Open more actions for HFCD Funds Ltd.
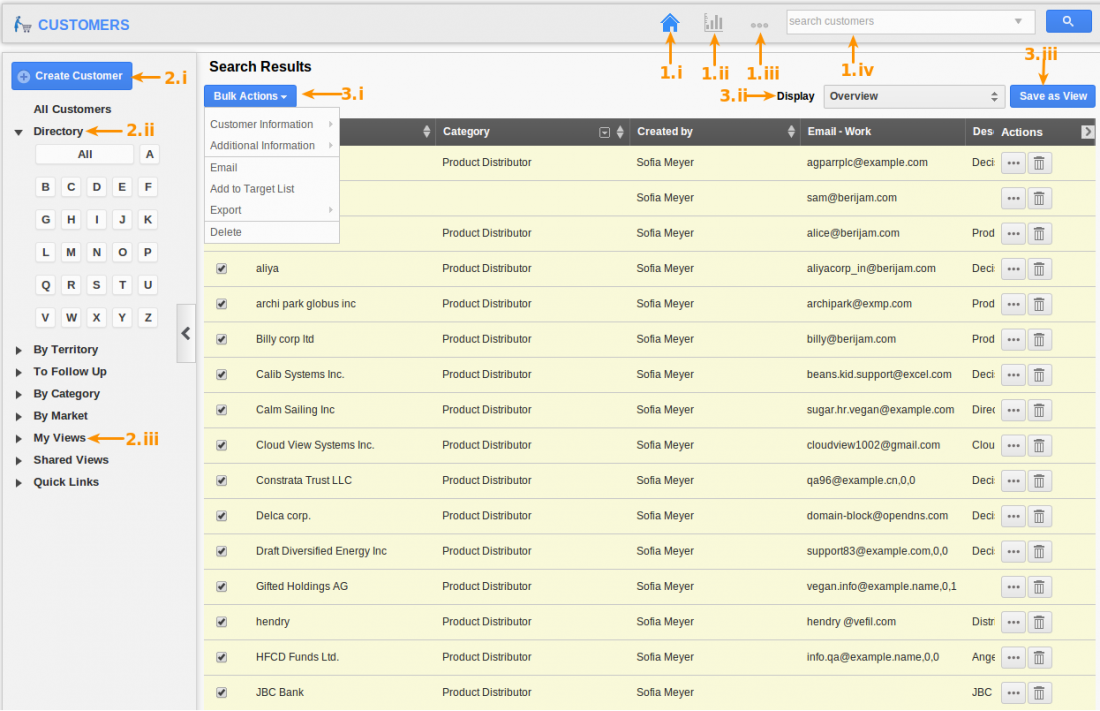1100x711 pixels. tap(1013, 658)
